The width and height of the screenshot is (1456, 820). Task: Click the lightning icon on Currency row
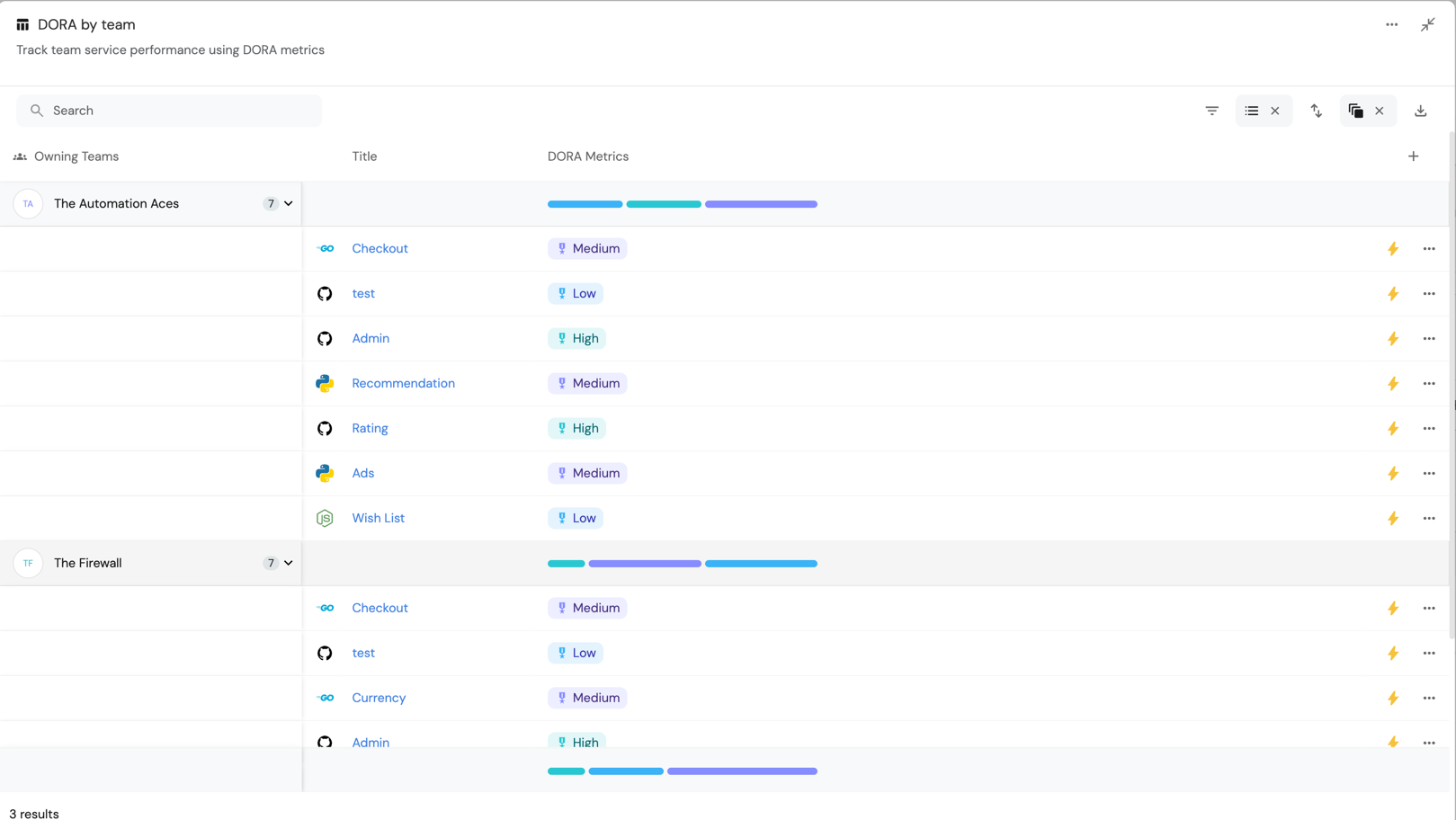[x=1392, y=699]
